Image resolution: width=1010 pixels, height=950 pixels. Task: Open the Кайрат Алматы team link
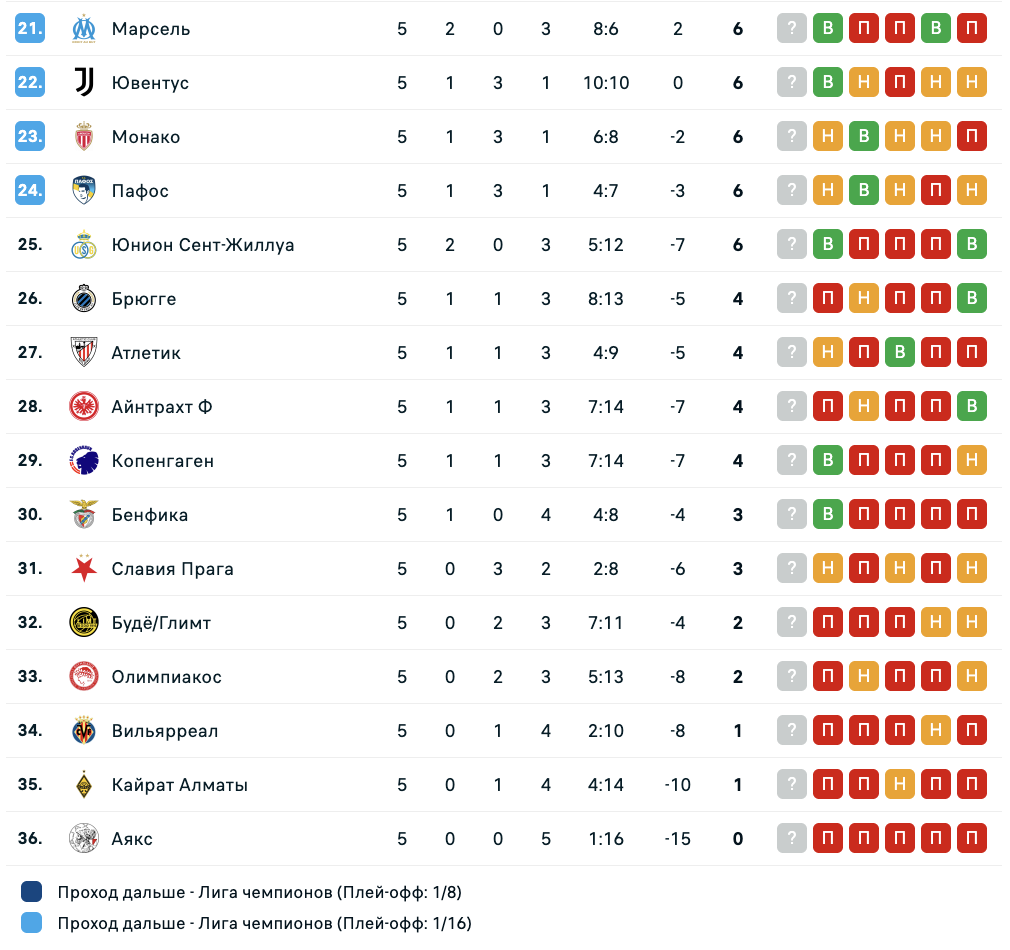coord(180,785)
